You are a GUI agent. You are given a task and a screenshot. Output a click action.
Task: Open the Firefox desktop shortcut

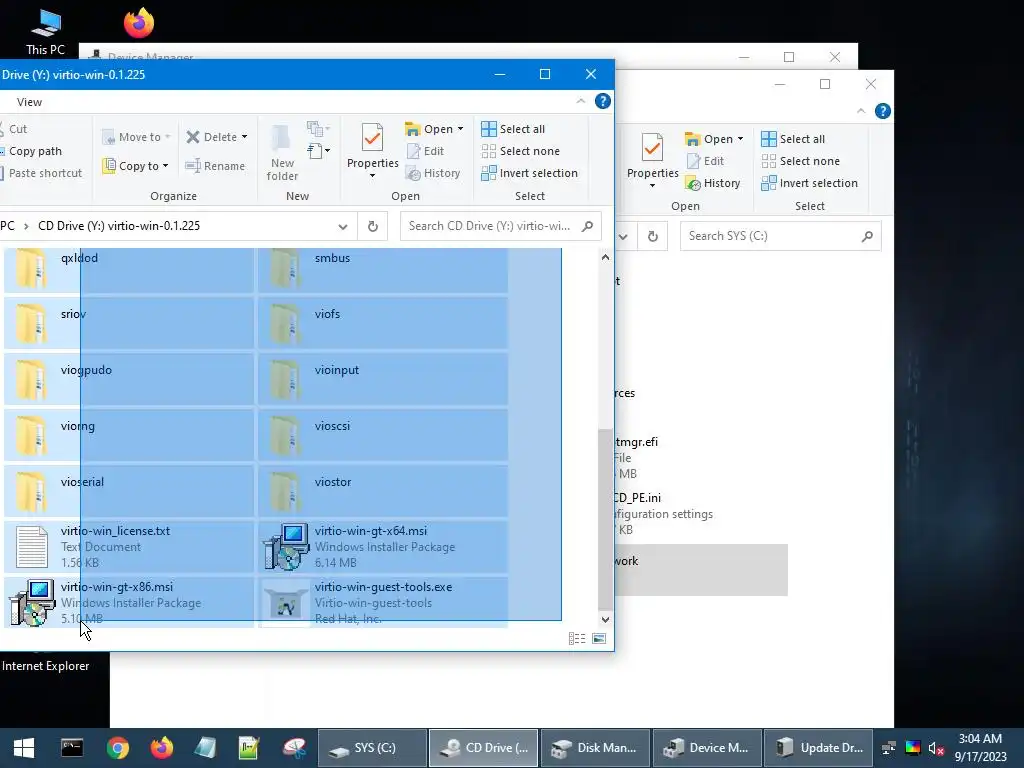(x=139, y=23)
